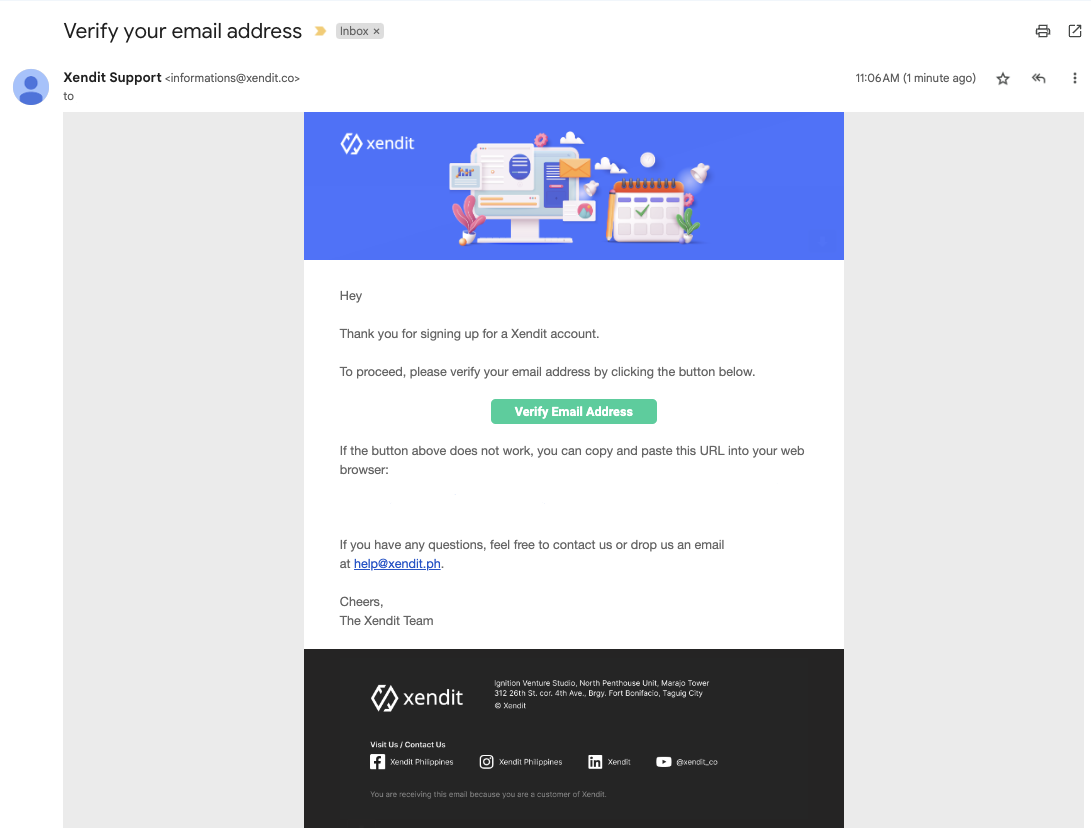
Task: Click the YouTube icon in footer
Action: tap(664, 762)
